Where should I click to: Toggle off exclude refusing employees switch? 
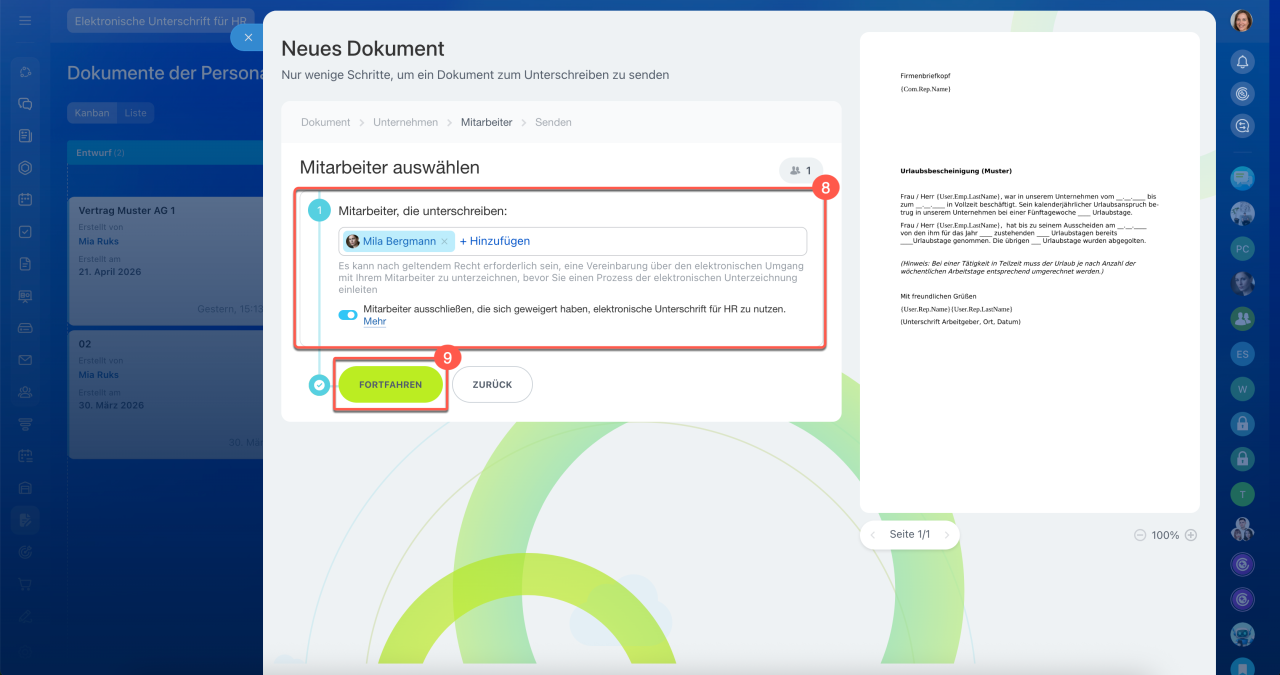(348, 315)
